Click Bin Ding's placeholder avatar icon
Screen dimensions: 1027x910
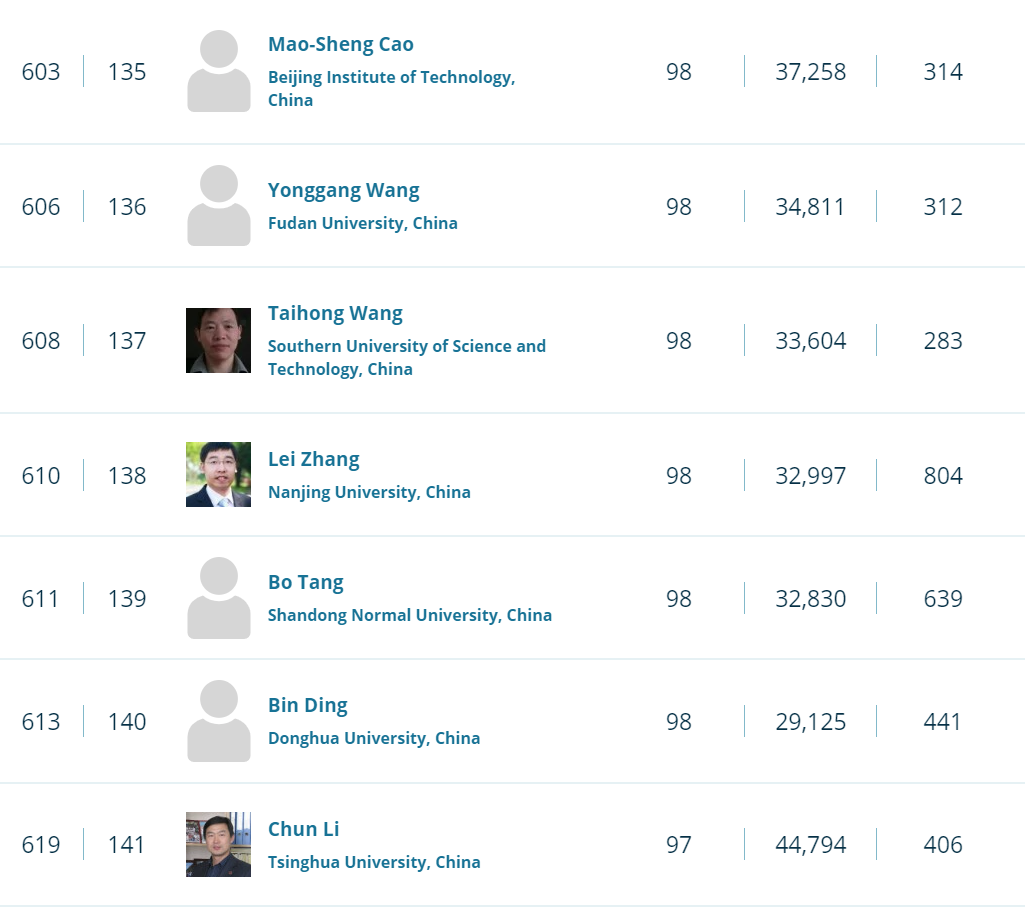218,721
